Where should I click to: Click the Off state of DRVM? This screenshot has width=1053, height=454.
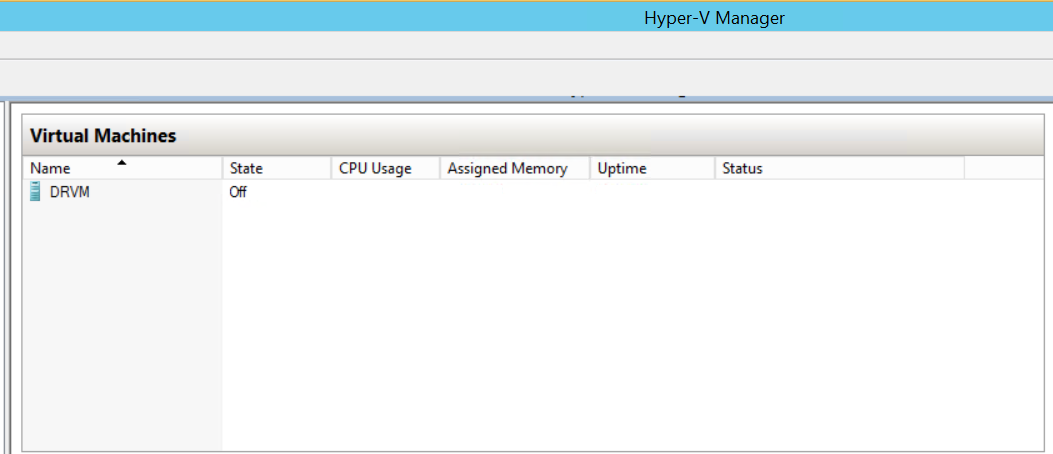coord(238,192)
